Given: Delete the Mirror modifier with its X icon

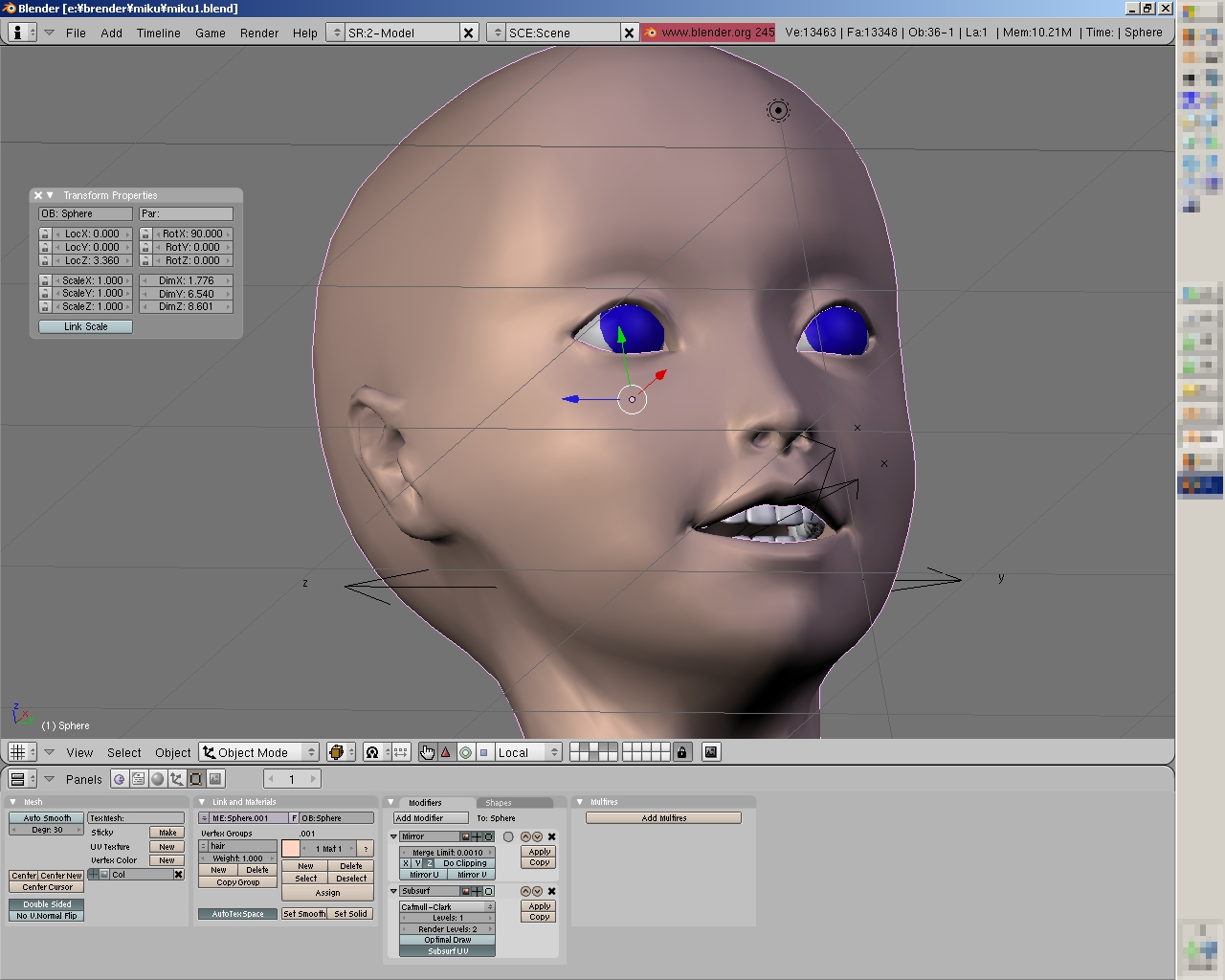Looking at the screenshot, I should pyautogui.click(x=551, y=836).
